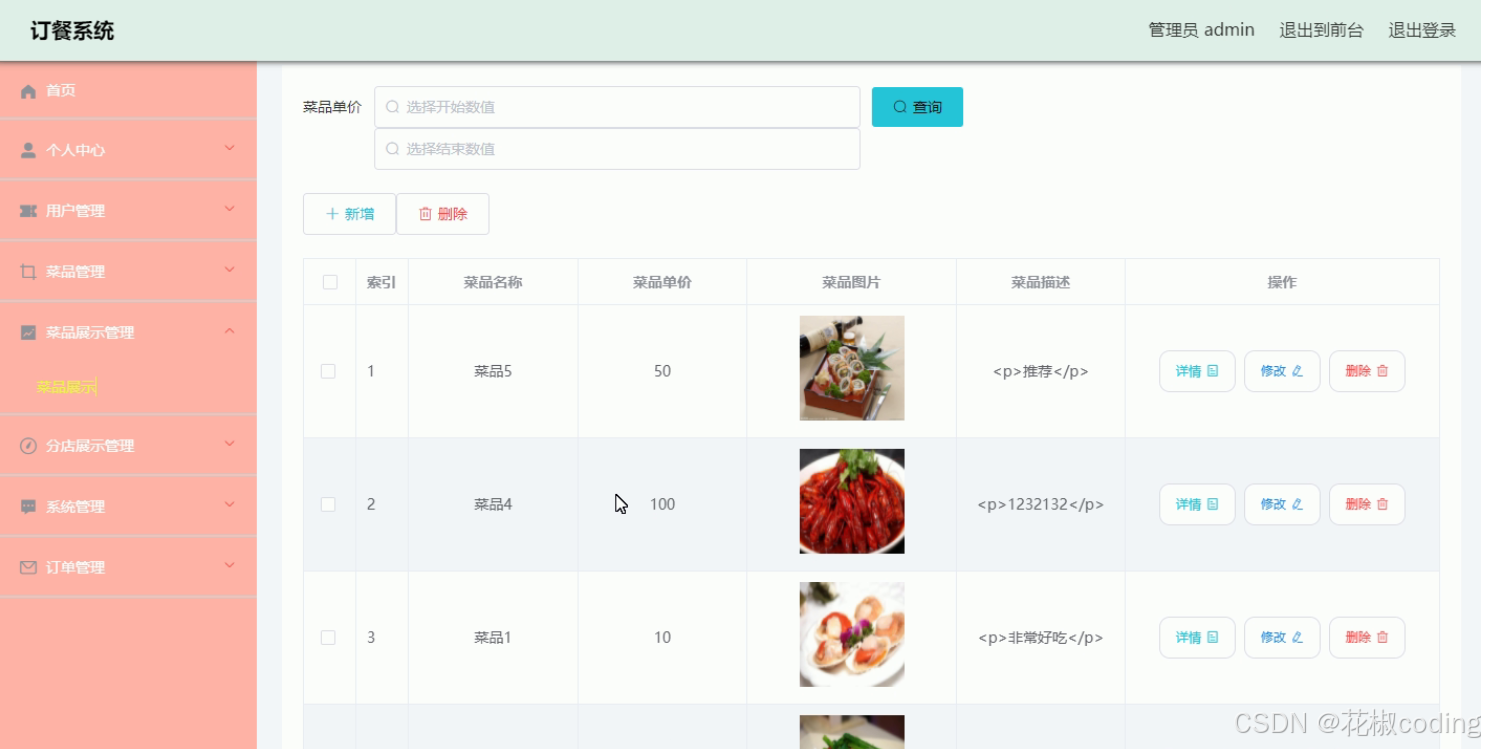The width and height of the screenshot is (1485, 749).
Task: Expand the 用户管理 menu chevron
Action: pyautogui.click(x=231, y=210)
